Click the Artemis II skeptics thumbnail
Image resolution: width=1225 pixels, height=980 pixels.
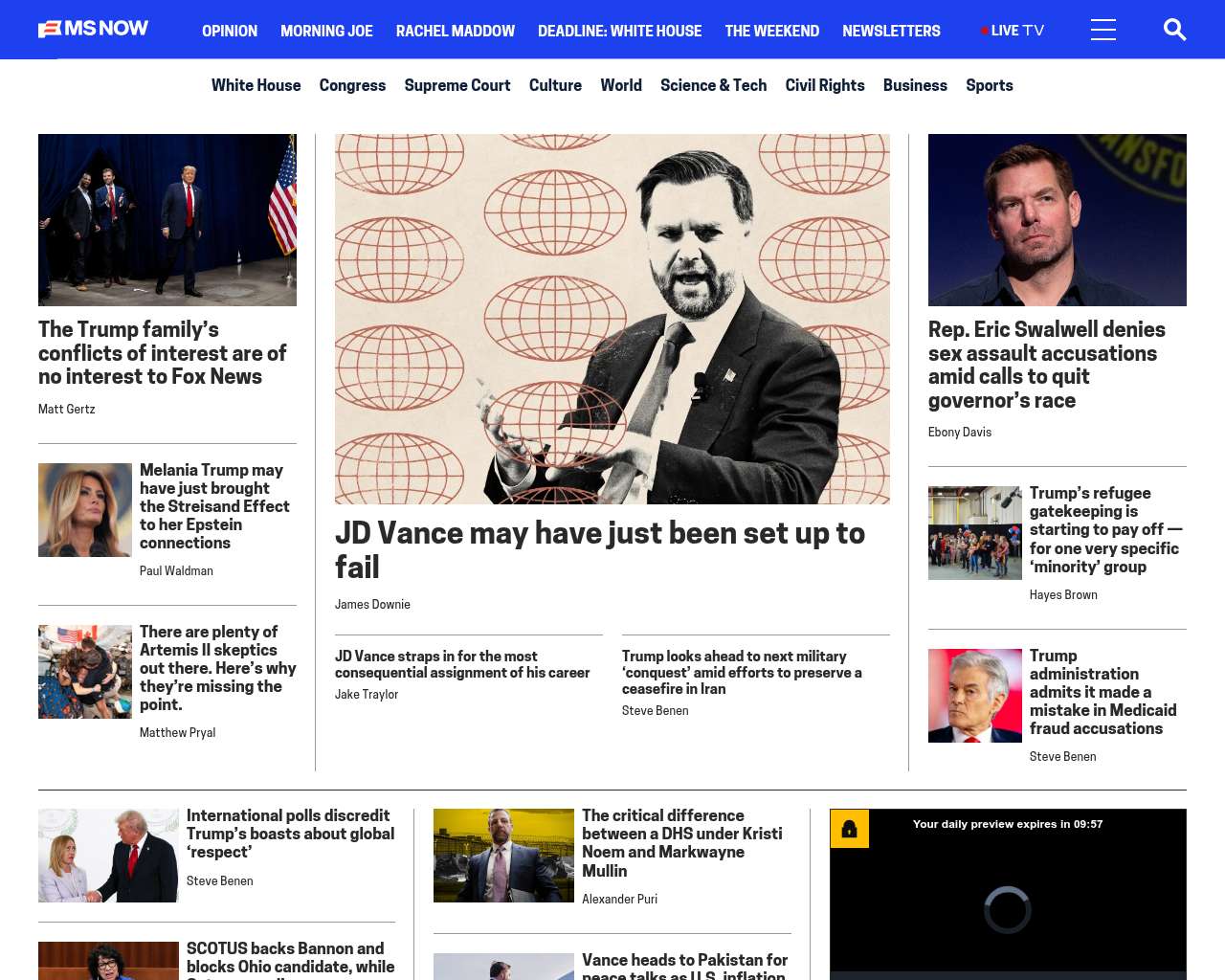[x=85, y=672]
